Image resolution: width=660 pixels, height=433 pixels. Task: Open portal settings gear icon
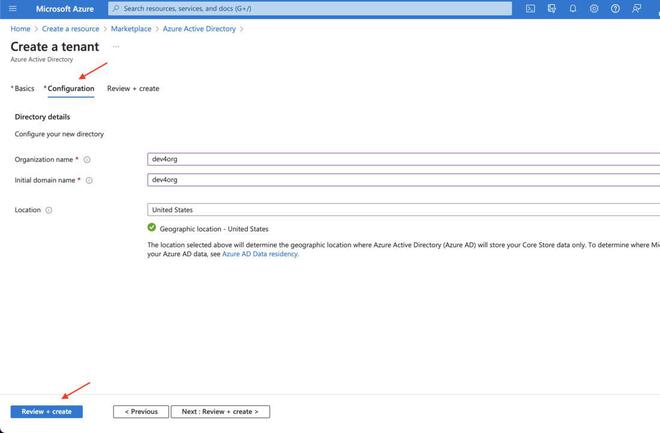pyautogui.click(x=594, y=8)
